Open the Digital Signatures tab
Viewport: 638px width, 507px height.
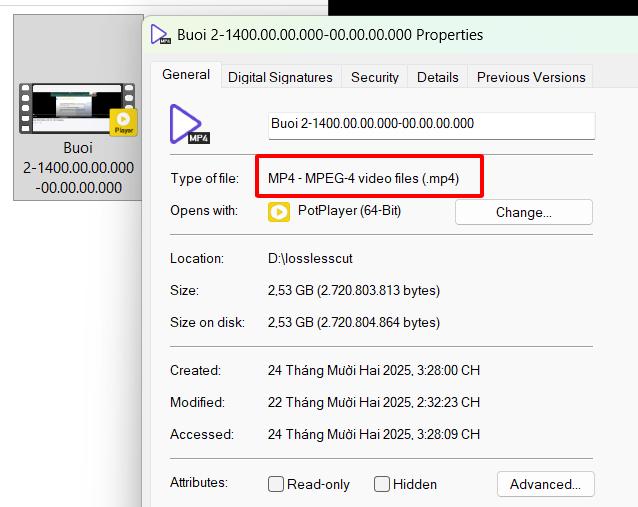pos(280,77)
